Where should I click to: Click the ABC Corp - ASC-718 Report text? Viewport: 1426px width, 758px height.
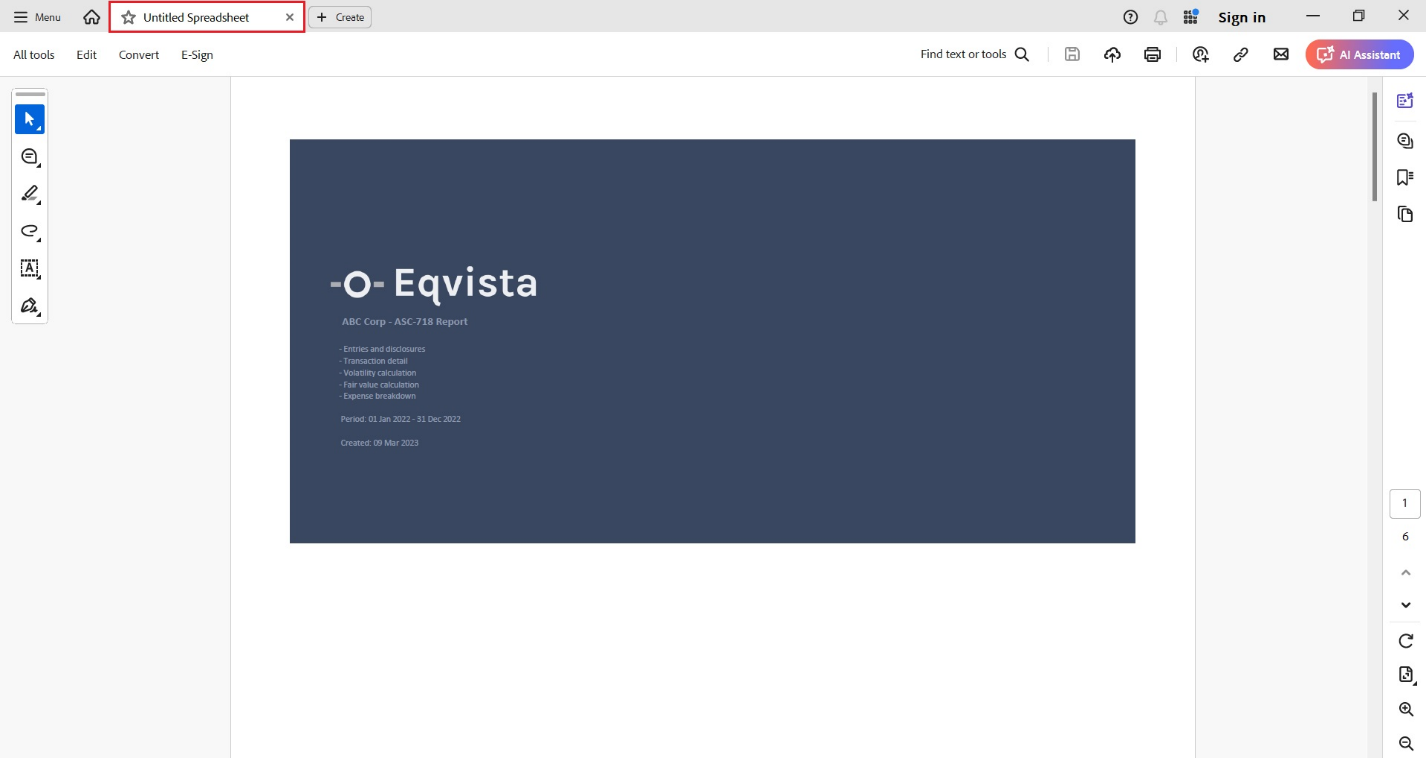pyautogui.click(x=405, y=322)
